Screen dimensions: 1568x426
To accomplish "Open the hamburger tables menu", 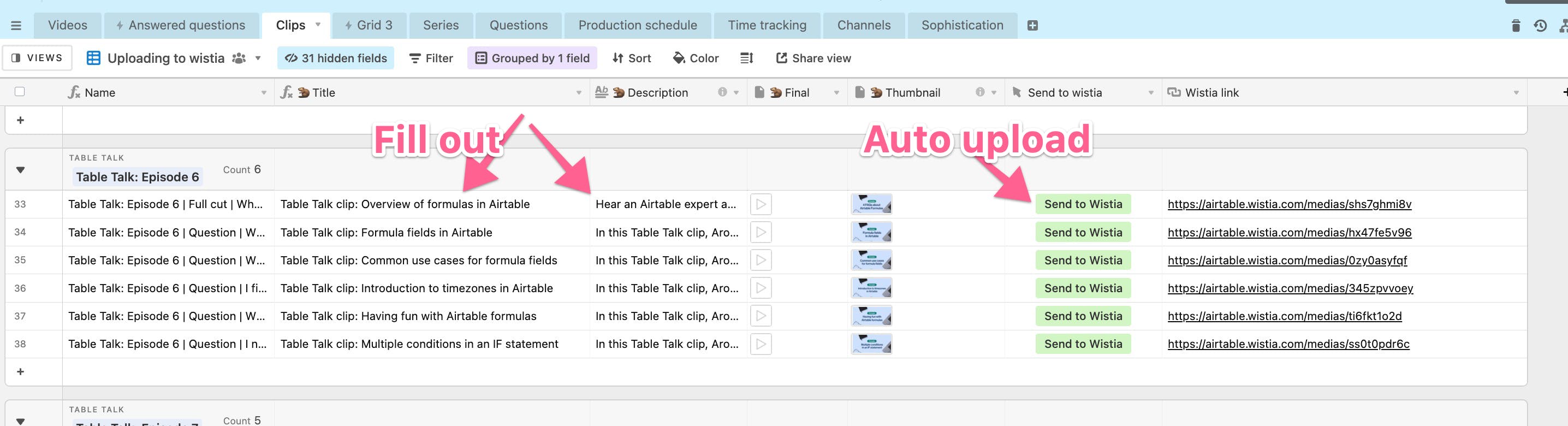I will (x=16, y=26).
